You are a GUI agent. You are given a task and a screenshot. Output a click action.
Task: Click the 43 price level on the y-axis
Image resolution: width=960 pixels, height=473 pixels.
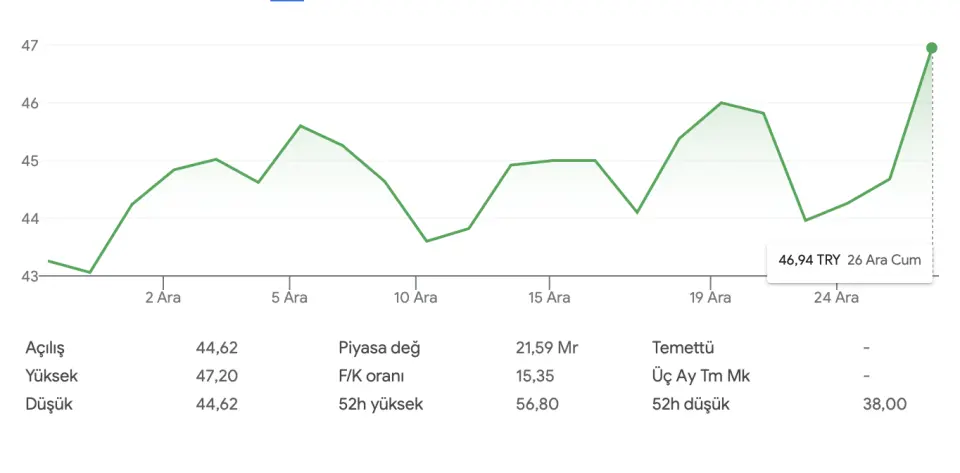tap(28, 276)
